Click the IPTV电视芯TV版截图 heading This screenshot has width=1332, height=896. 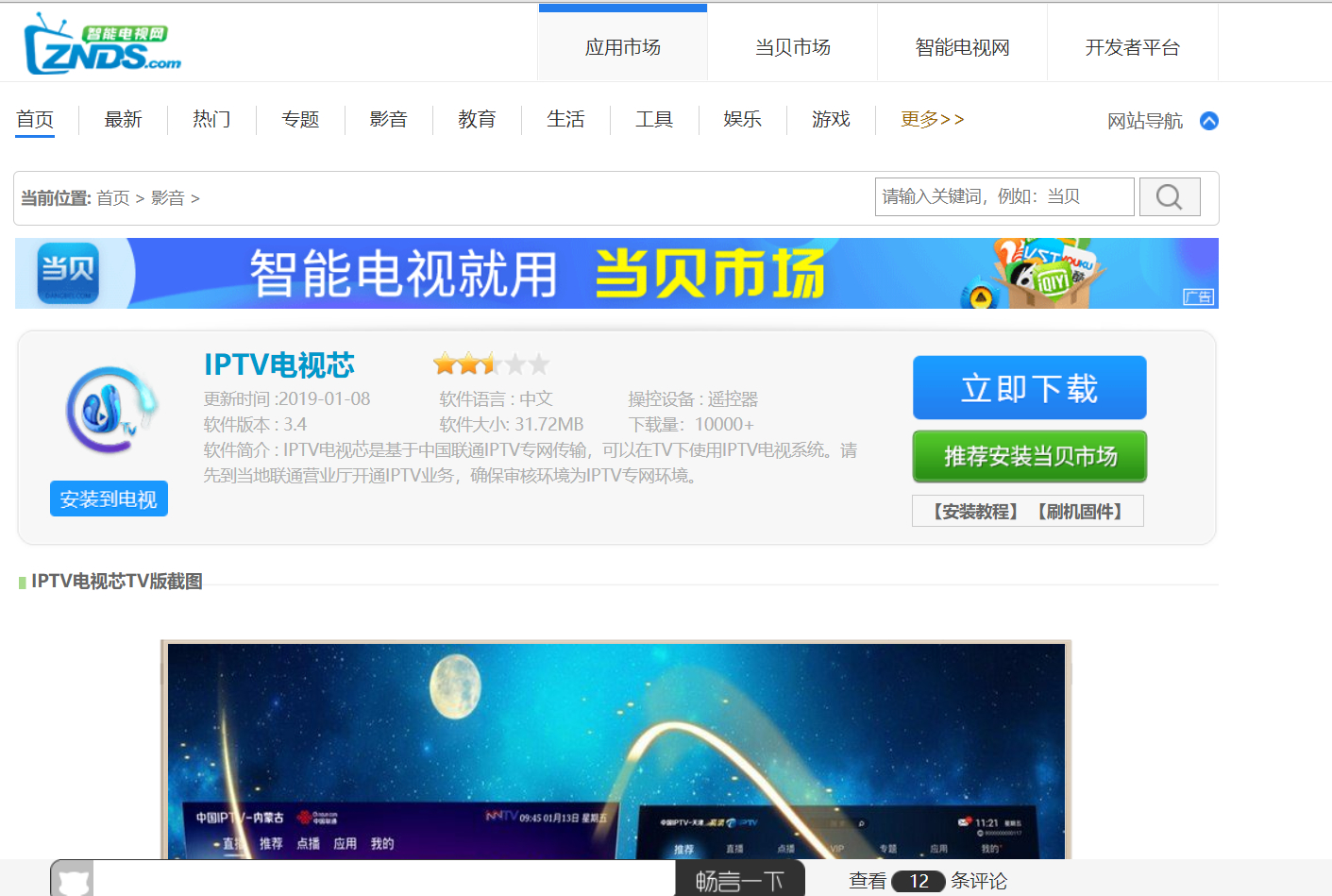click(x=117, y=582)
